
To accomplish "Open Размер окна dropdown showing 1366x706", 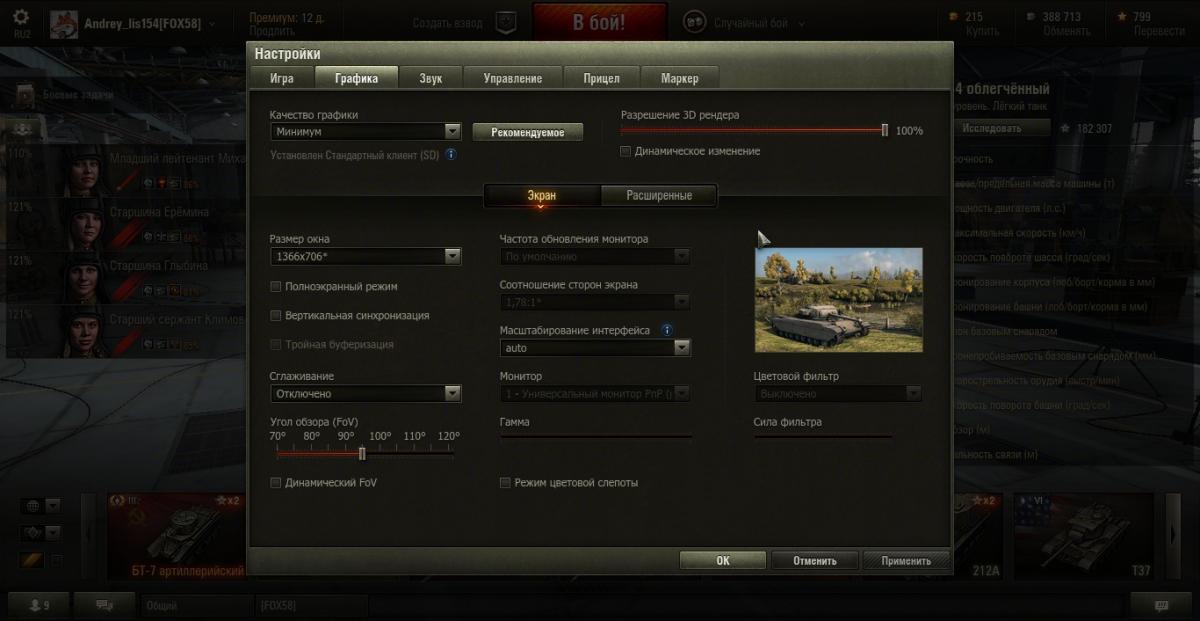I will point(365,257).
